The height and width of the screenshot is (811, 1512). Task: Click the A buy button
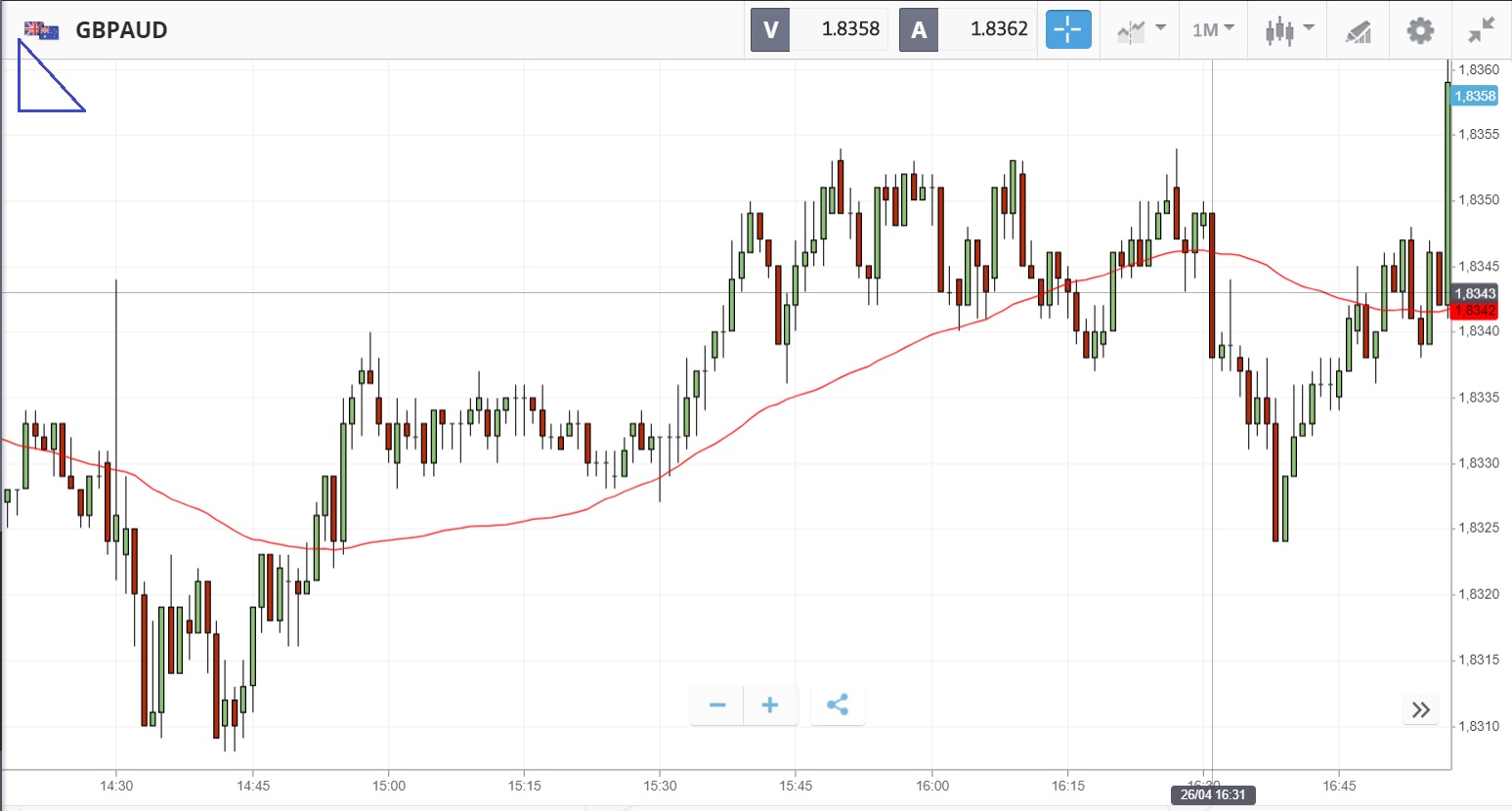click(919, 29)
